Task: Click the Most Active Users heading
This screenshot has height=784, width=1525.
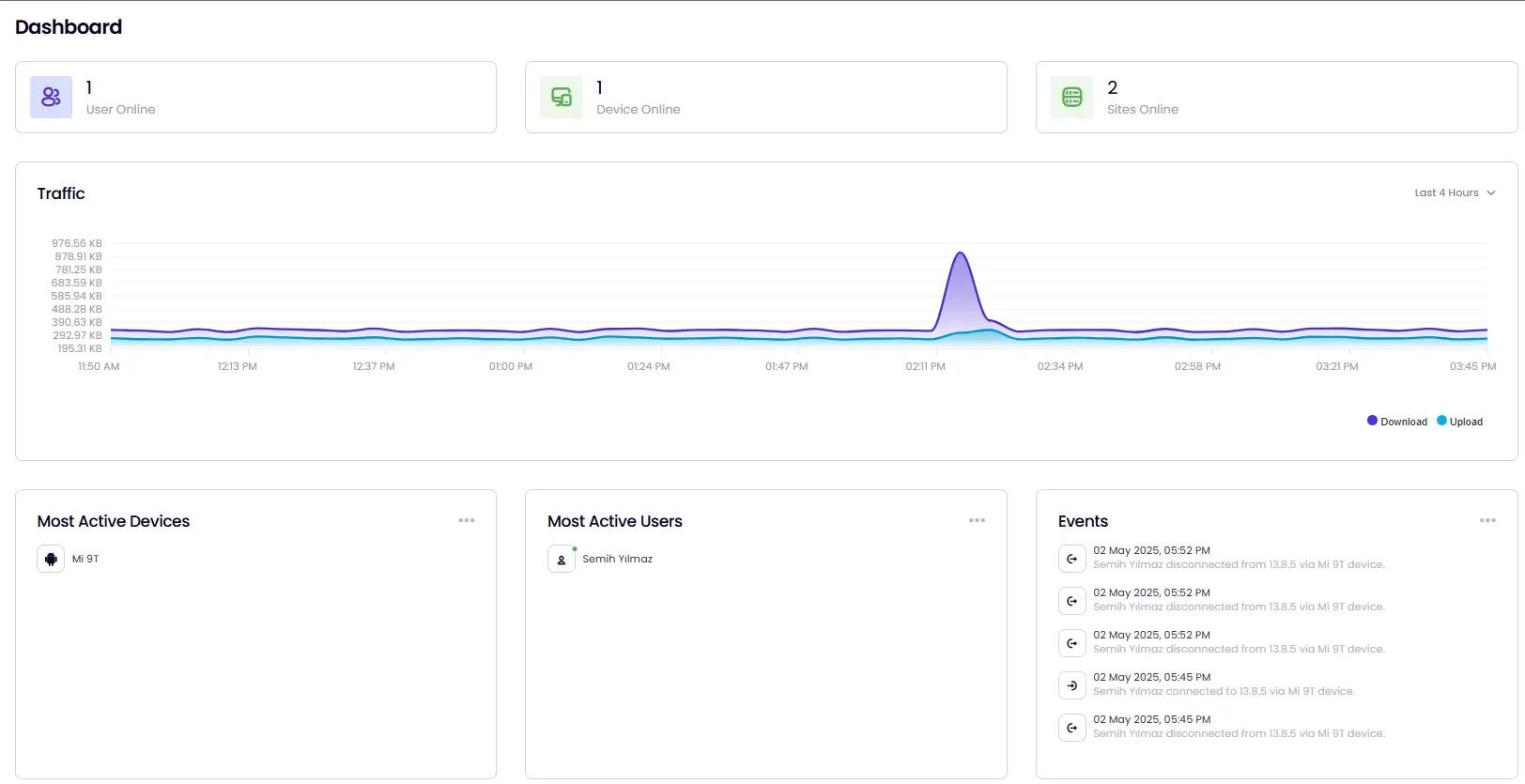Action: (615, 521)
